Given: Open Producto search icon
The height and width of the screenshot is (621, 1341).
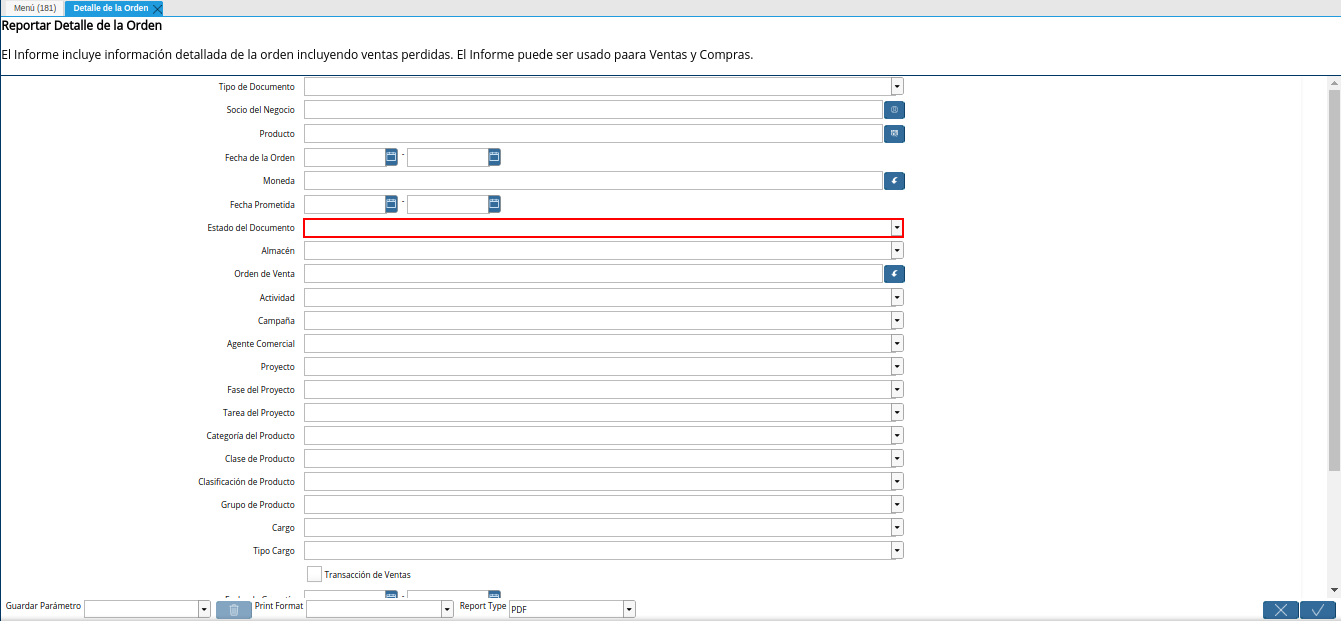Looking at the screenshot, I should tap(894, 133).
